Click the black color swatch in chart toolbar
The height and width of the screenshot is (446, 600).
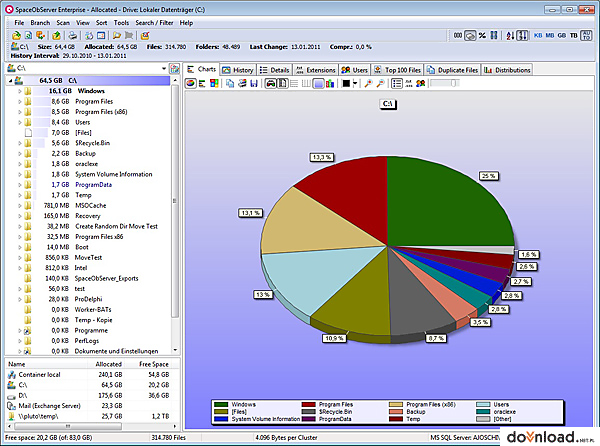click(346, 83)
